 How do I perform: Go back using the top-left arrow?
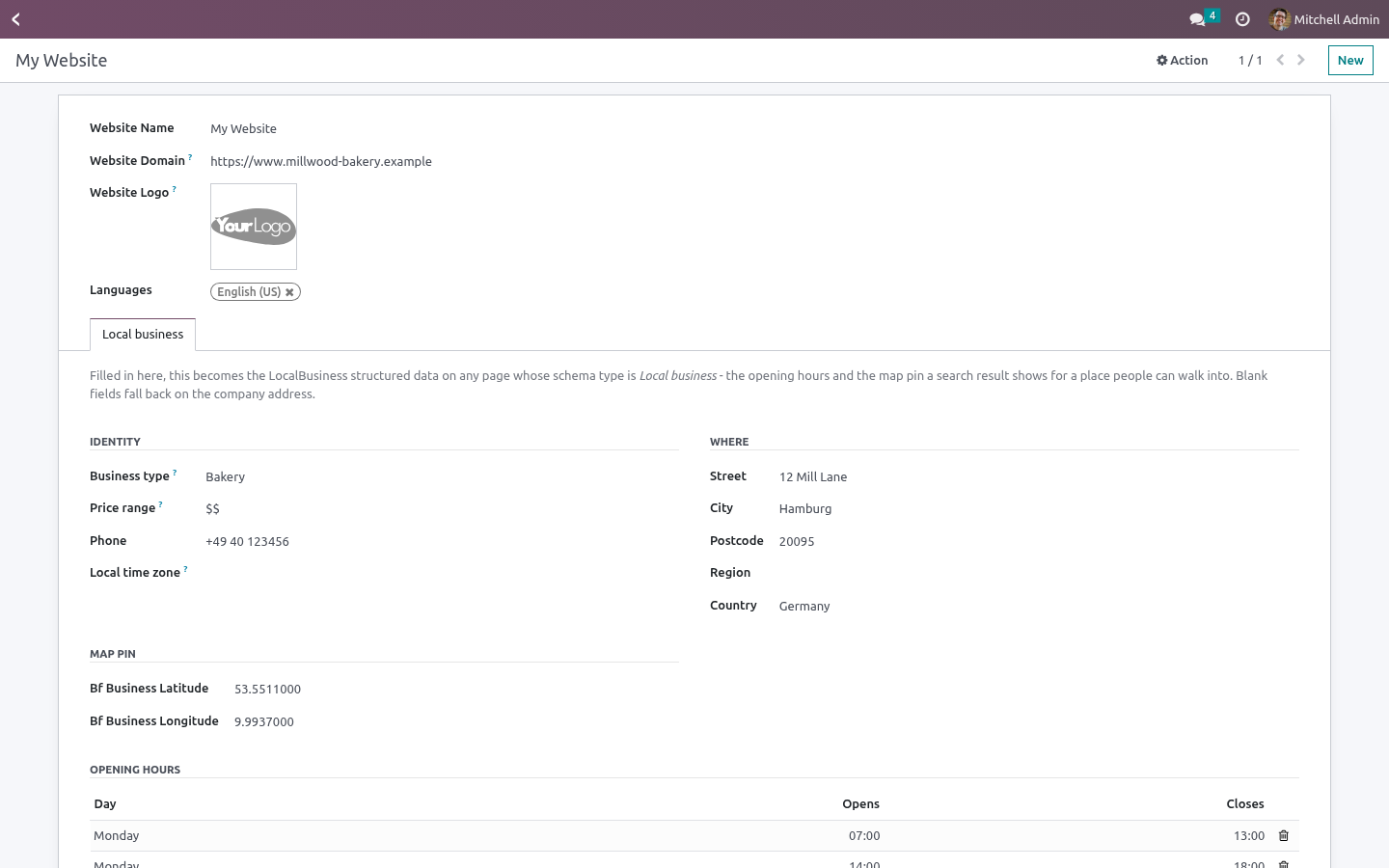tap(16, 19)
